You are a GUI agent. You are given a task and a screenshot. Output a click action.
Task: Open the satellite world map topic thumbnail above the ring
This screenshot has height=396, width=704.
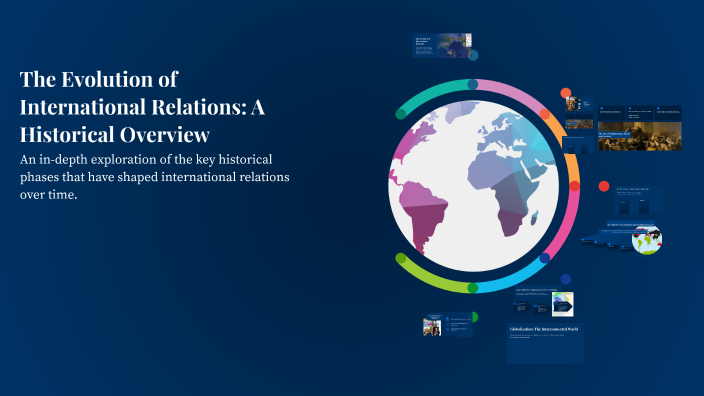(x=442, y=45)
